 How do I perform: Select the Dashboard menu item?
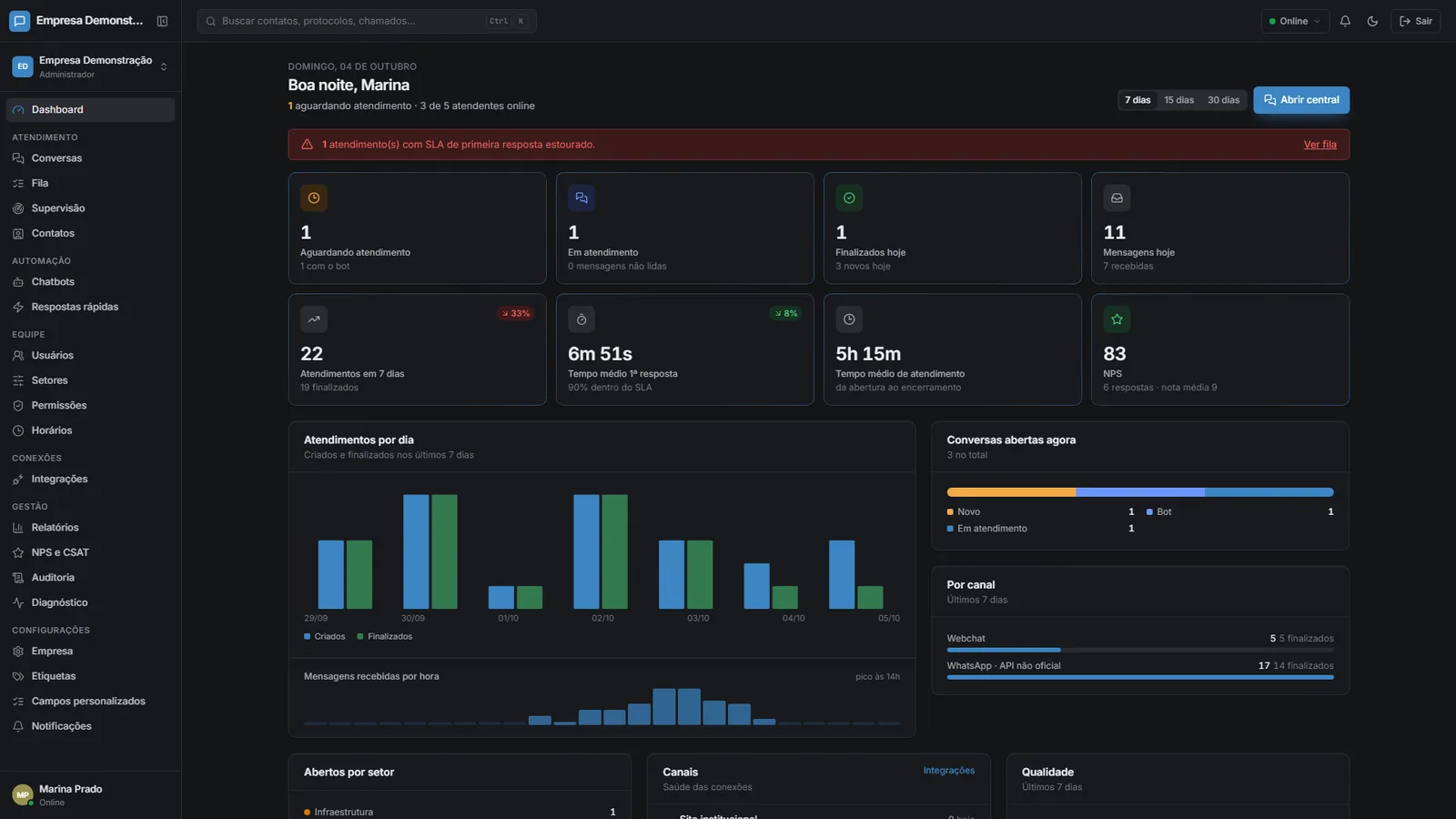[x=90, y=110]
